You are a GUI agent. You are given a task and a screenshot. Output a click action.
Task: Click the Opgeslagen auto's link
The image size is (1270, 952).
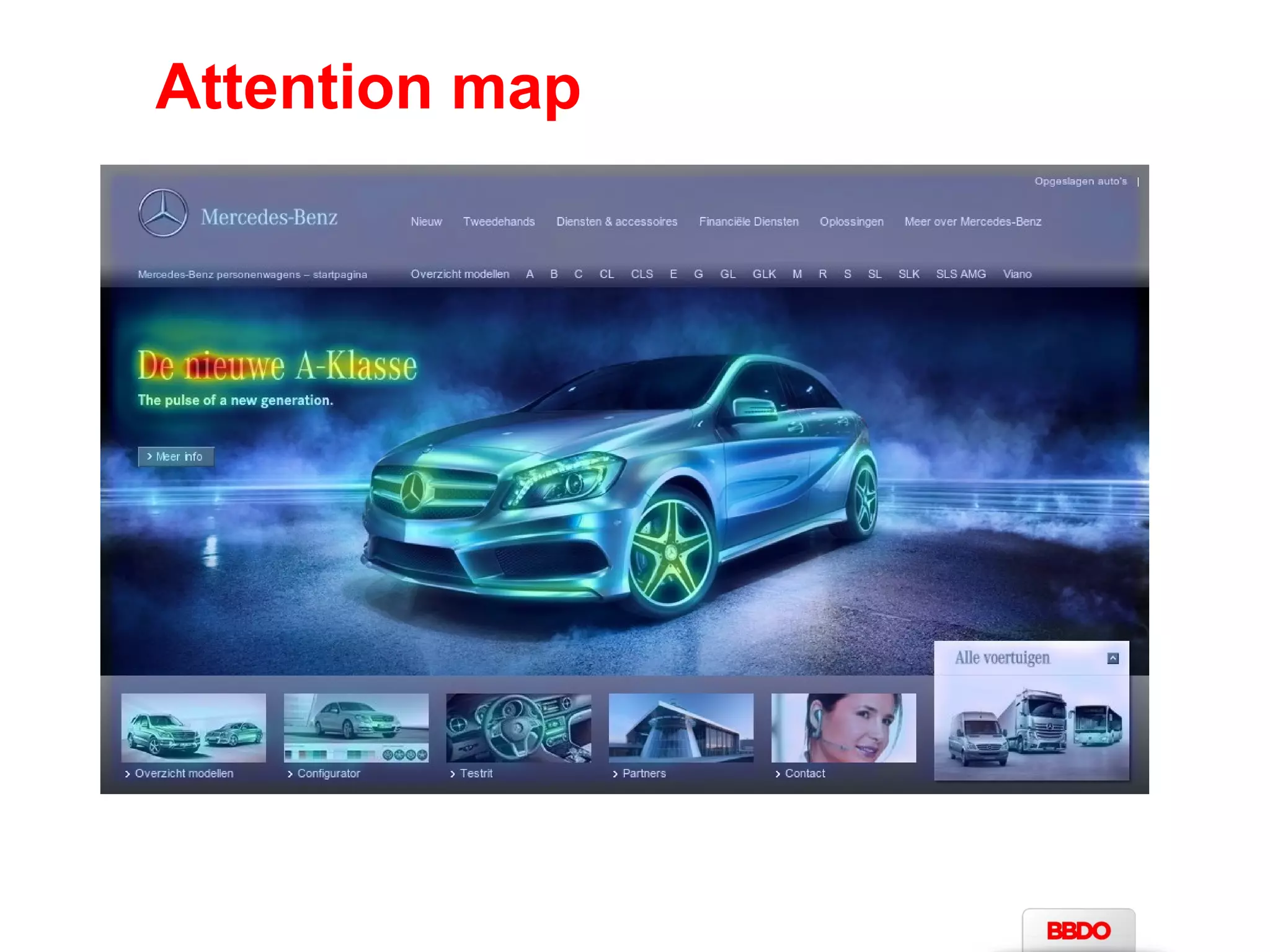click(1080, 182)
